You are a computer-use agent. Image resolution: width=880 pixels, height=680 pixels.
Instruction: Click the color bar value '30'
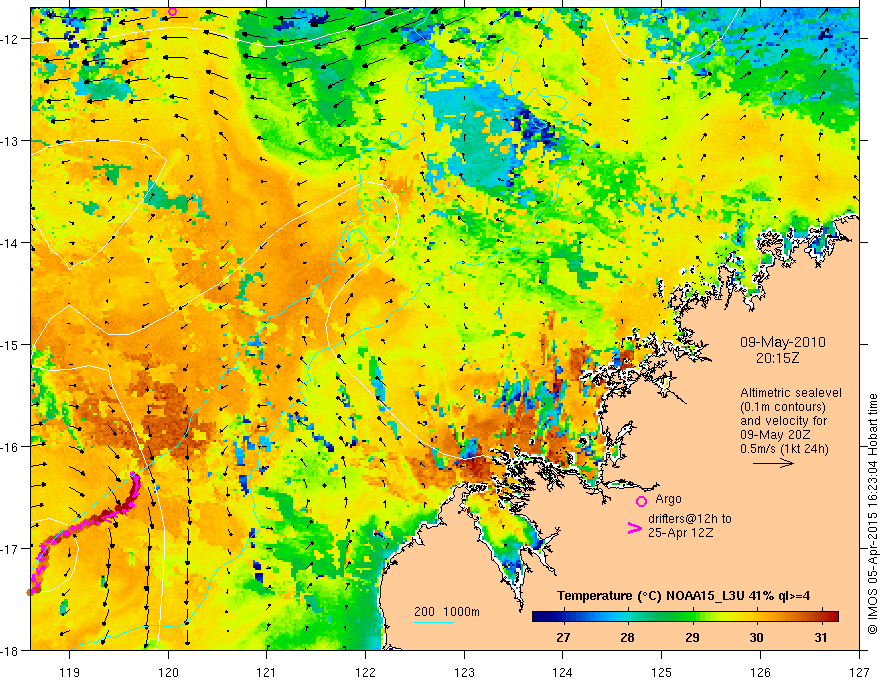tap(757, 637)
